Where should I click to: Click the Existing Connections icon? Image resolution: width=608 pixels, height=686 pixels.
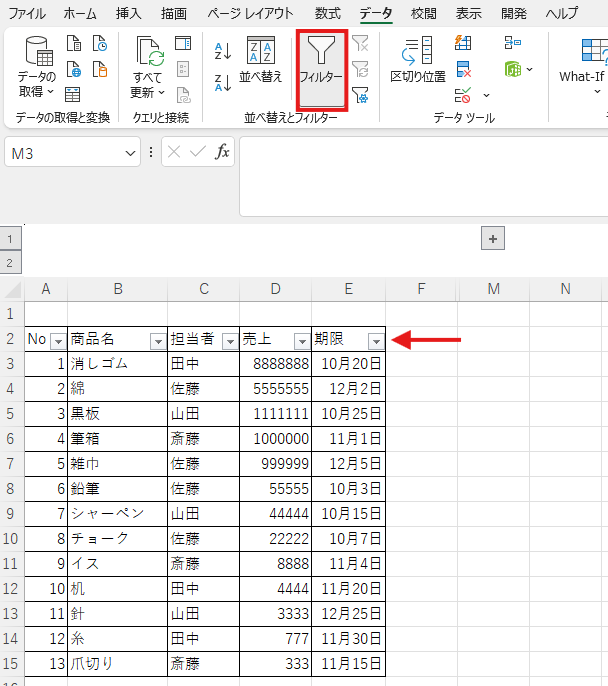point(100,69)
